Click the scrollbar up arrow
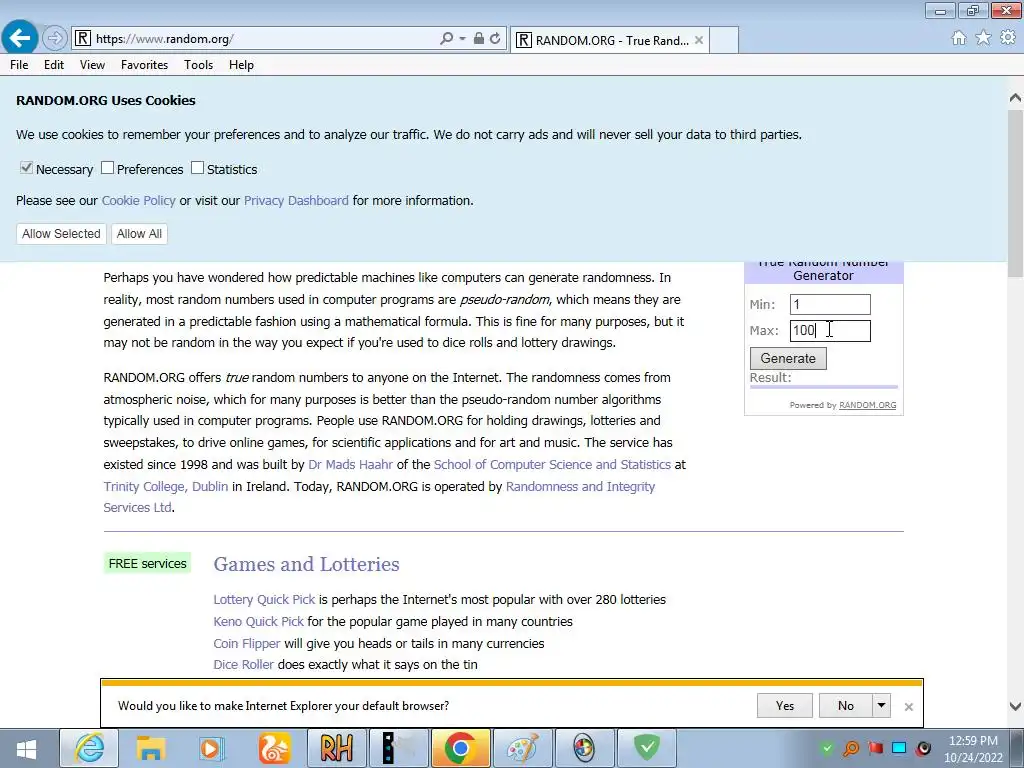The height and width of the screenshot is (768, 1024). click(x=1016, y=98)
